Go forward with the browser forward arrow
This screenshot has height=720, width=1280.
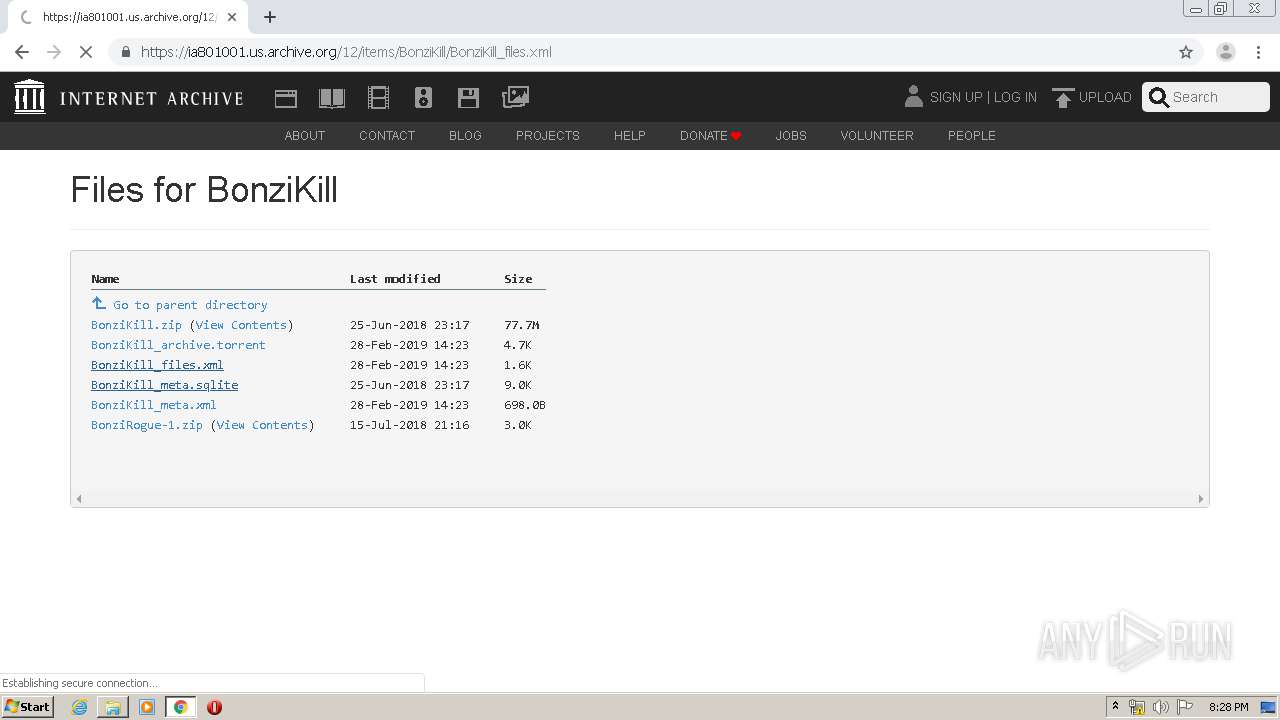54,52
